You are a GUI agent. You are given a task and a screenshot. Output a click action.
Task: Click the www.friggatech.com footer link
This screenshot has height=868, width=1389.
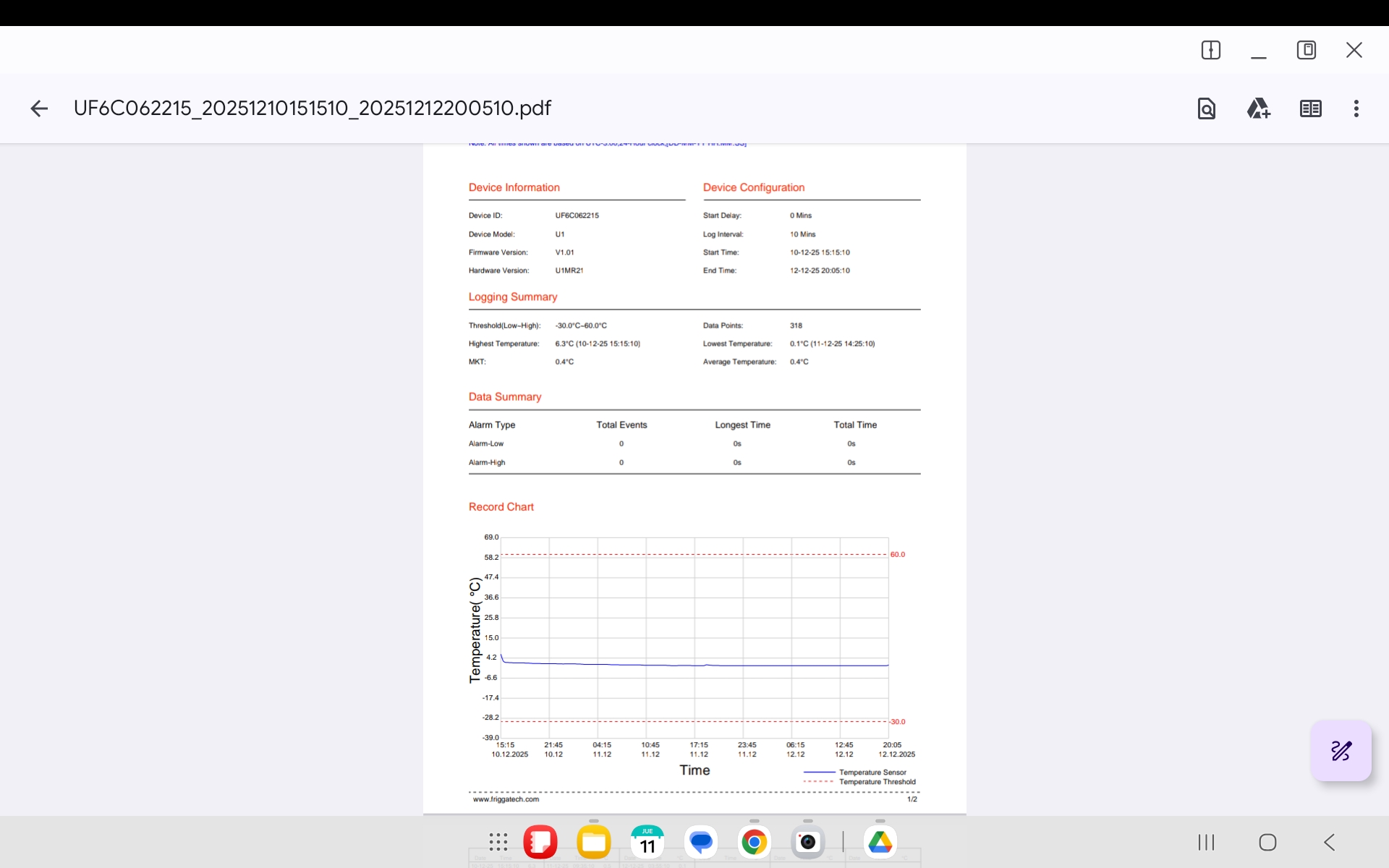(506, 799)
